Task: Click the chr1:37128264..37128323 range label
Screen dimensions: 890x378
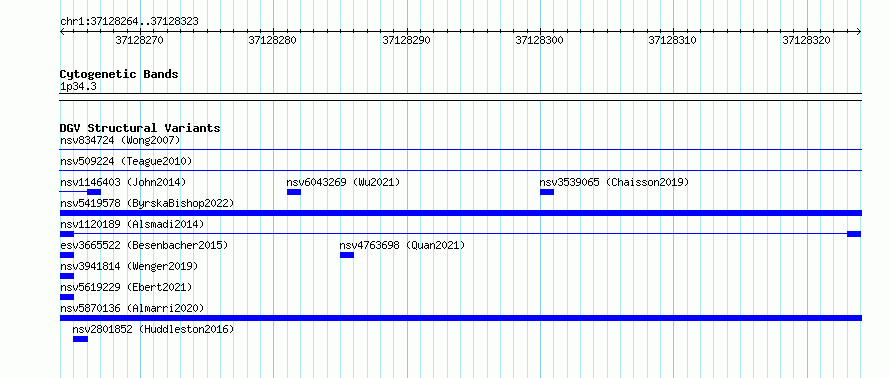Action: (x=129, y=22)
